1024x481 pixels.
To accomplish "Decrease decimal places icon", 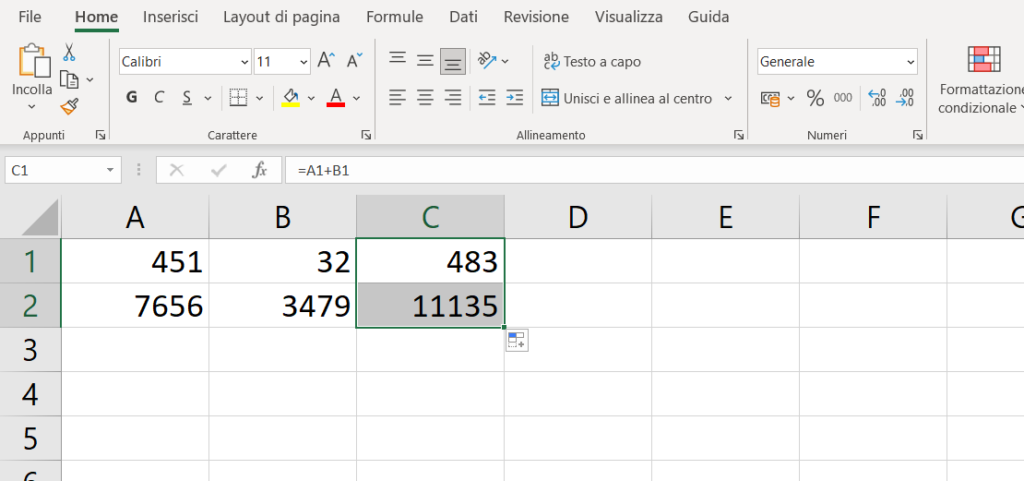I will tap(904, 99).
